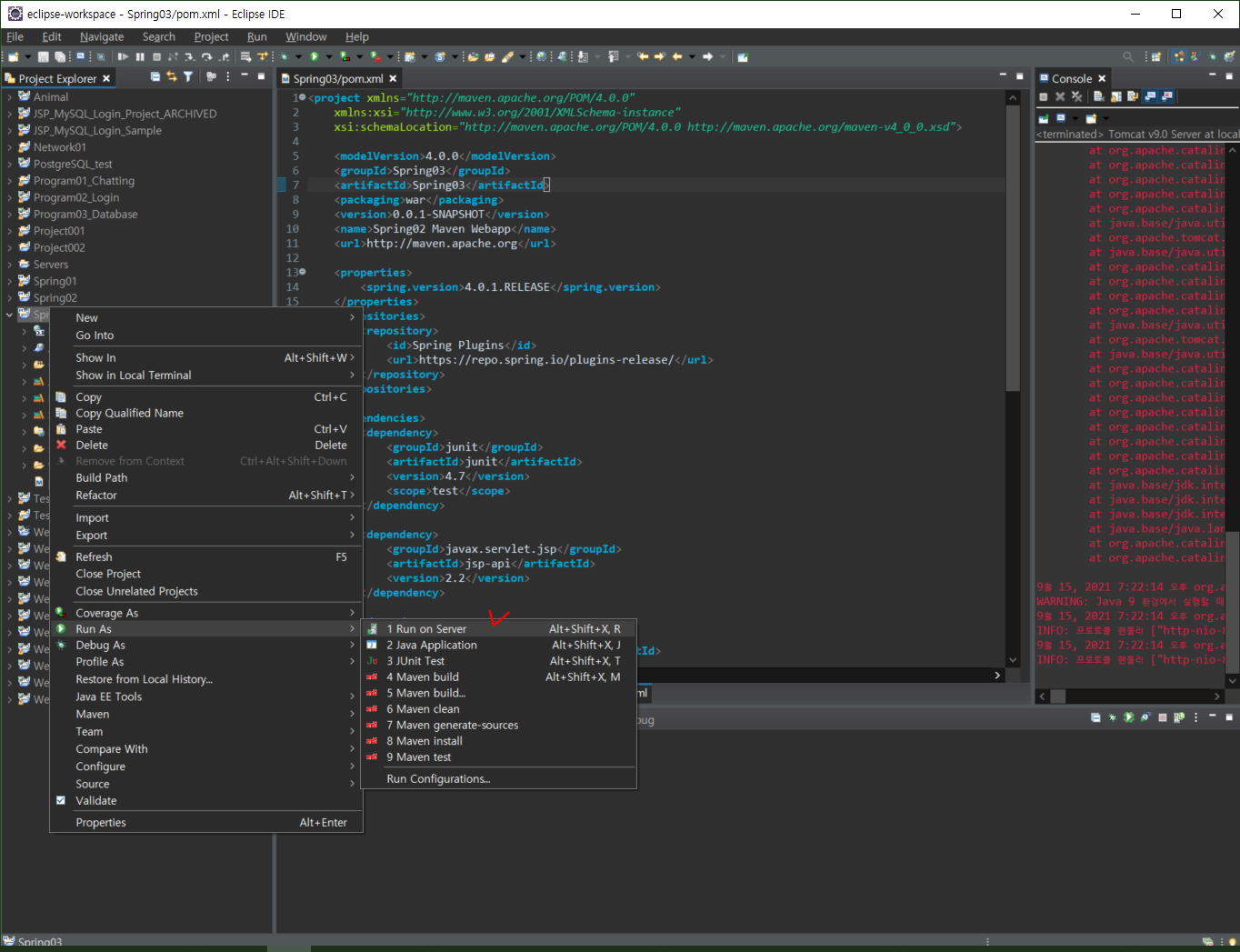Expand the PostgreSQL_test project node
The height and width of the screenshot is (952, 1240).
[x=10, y=164]
